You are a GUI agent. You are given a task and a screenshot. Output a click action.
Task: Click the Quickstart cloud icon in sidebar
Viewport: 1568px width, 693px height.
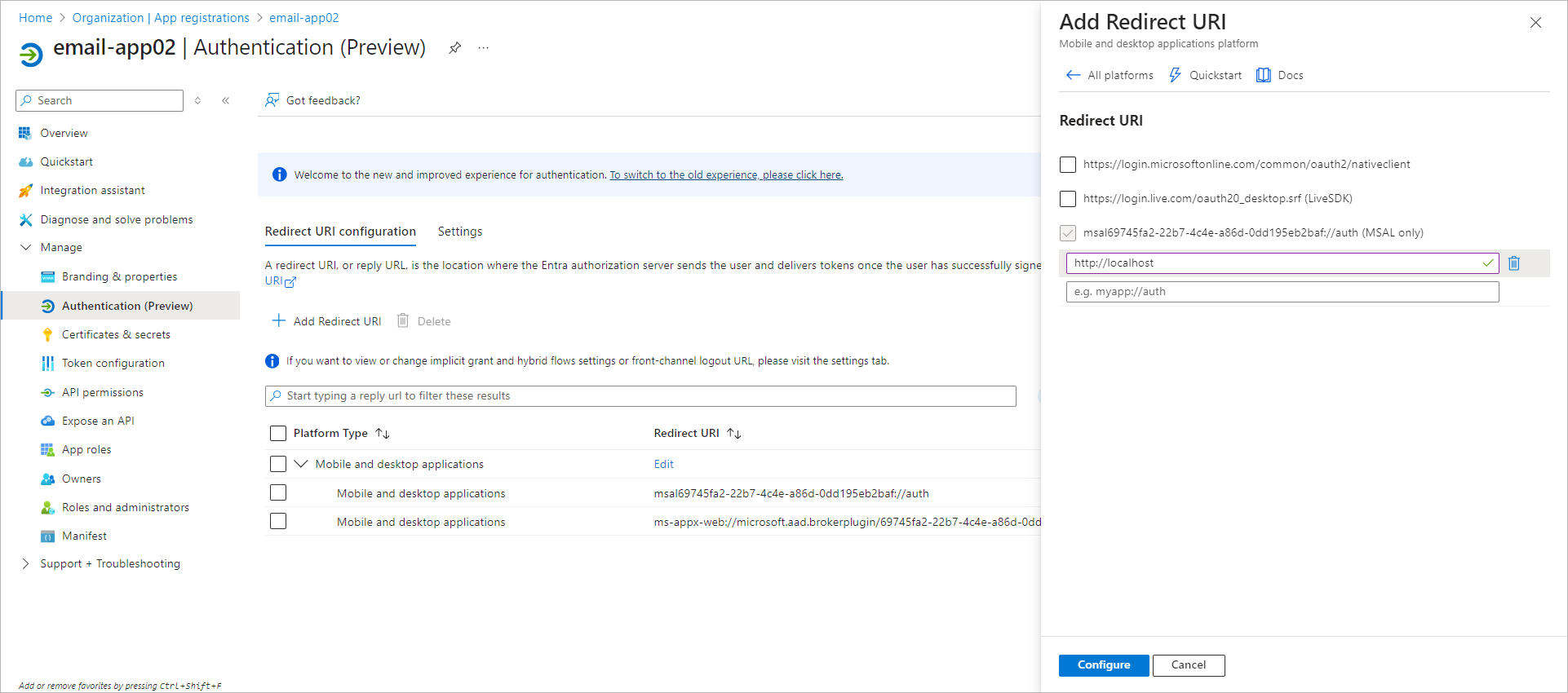pos(25,161)
